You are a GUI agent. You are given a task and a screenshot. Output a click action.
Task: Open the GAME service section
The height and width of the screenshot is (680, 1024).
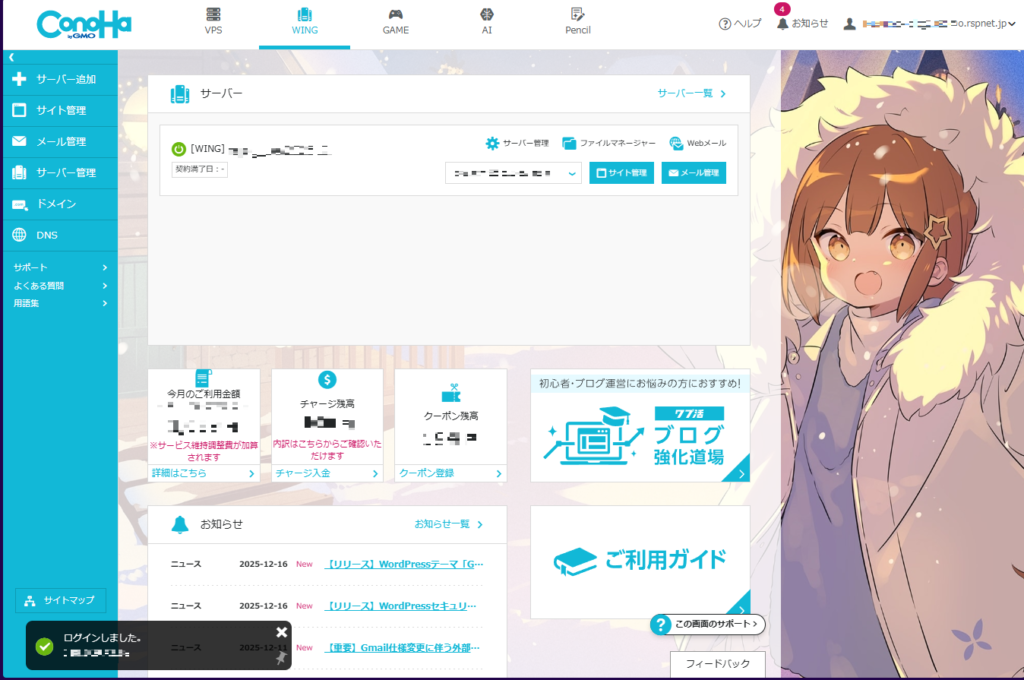pyautogui.click(x=395, y=20)
